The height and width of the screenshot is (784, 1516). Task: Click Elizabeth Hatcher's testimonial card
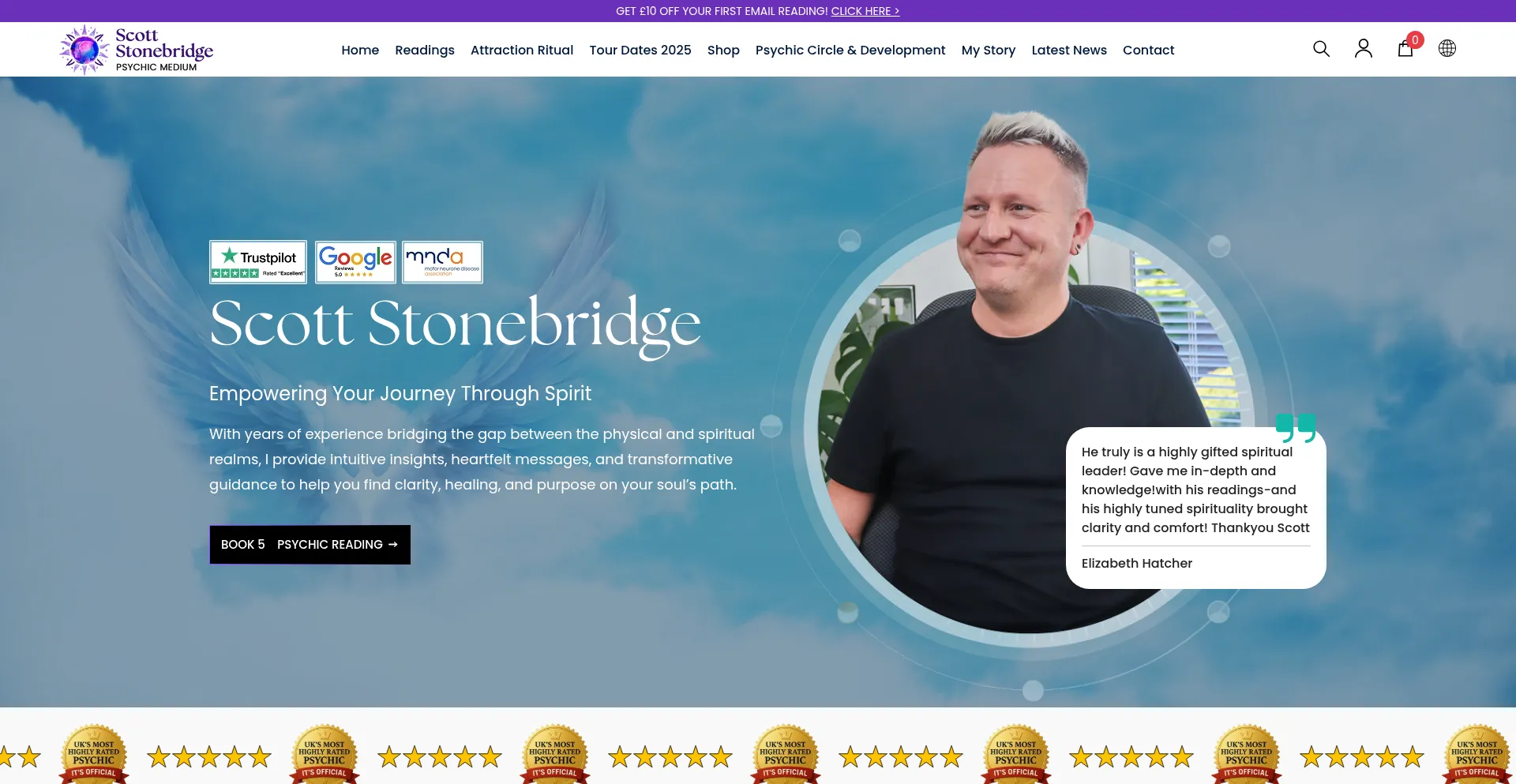pos(1196,508)
